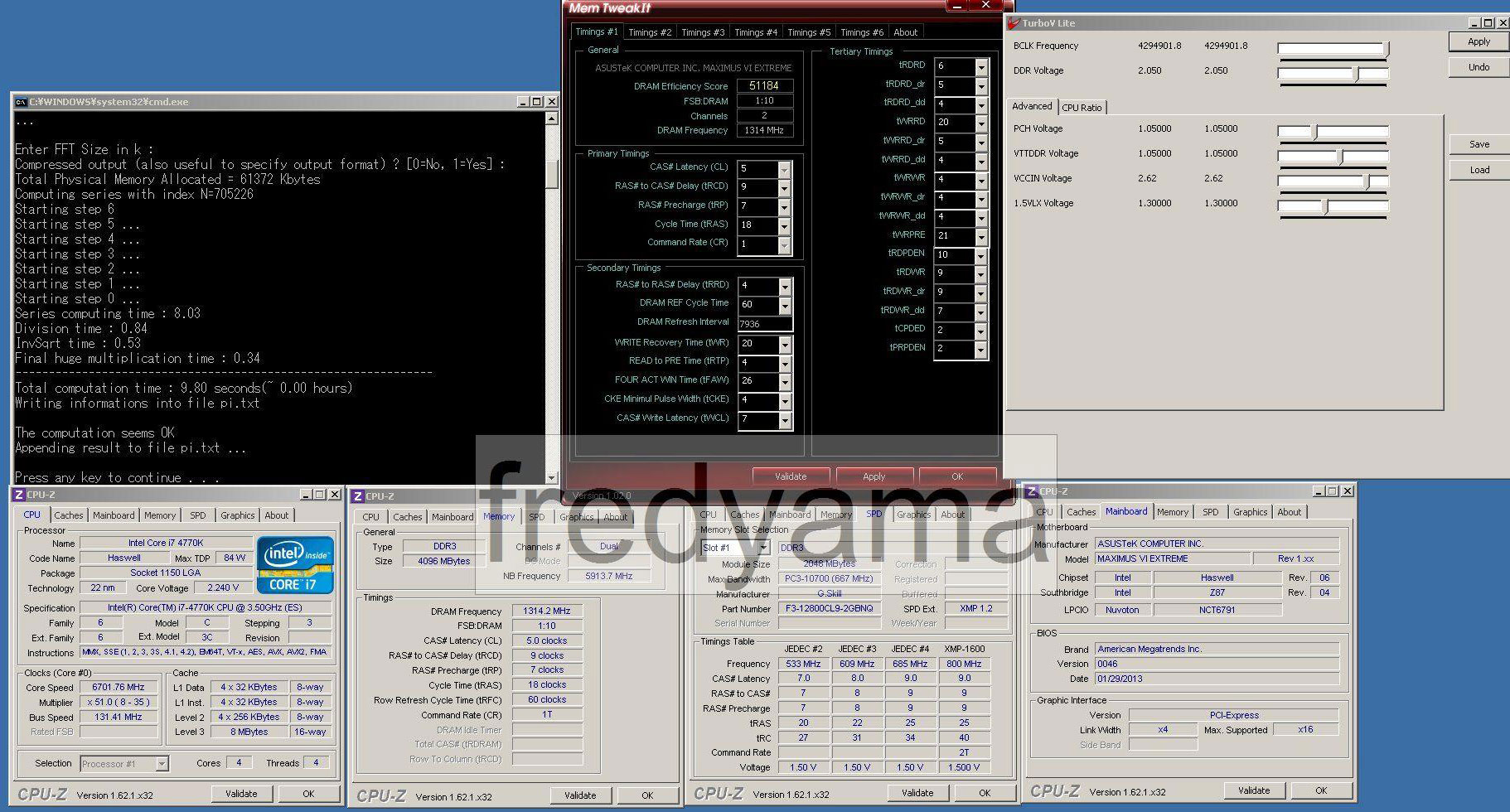This screenshot has width=1510, height=812.
Task: Click the Load button in TurboV Lite
Action: point(1479,170)
